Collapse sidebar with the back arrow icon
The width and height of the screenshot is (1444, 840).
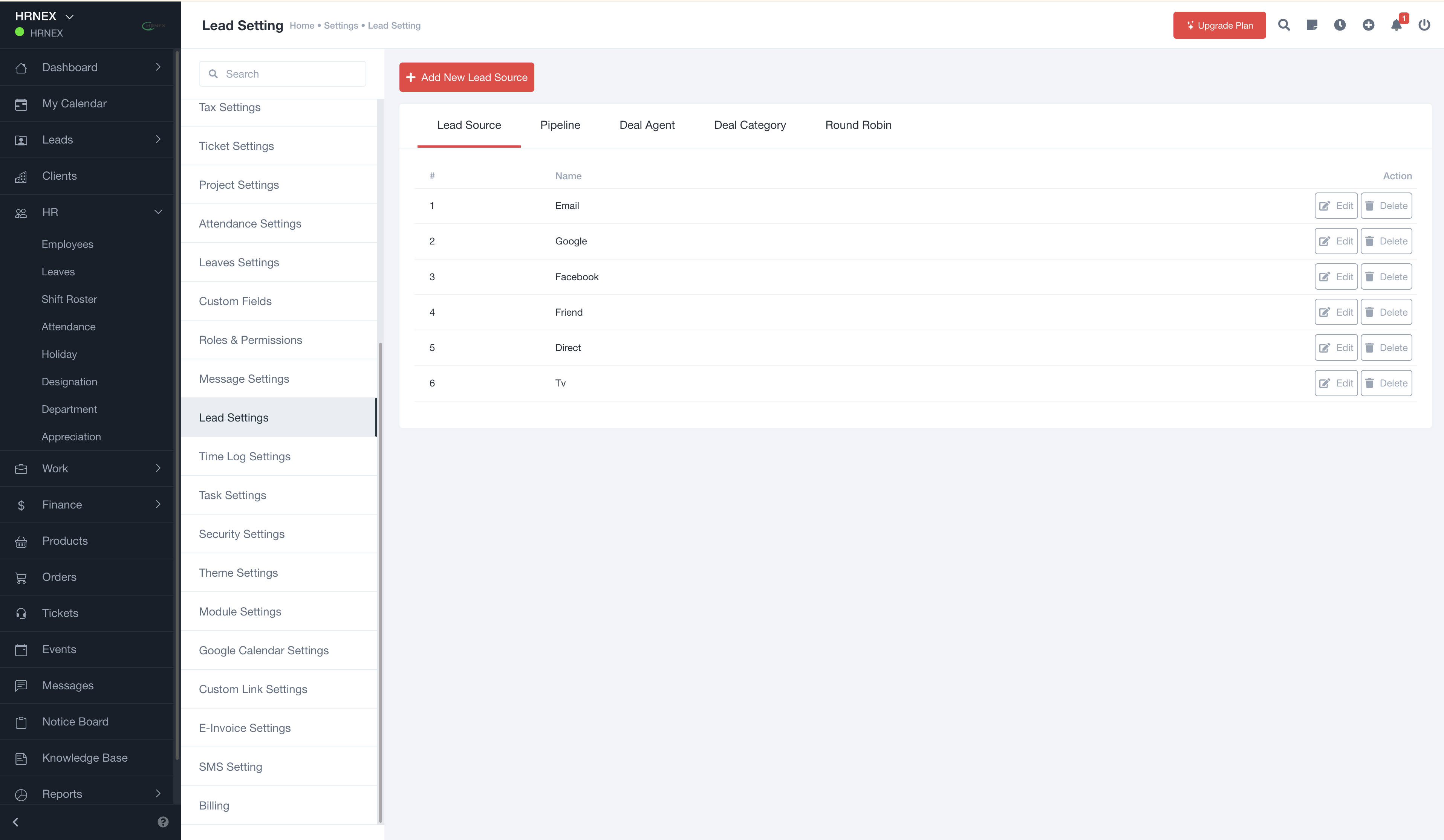[x=15, y=822]
